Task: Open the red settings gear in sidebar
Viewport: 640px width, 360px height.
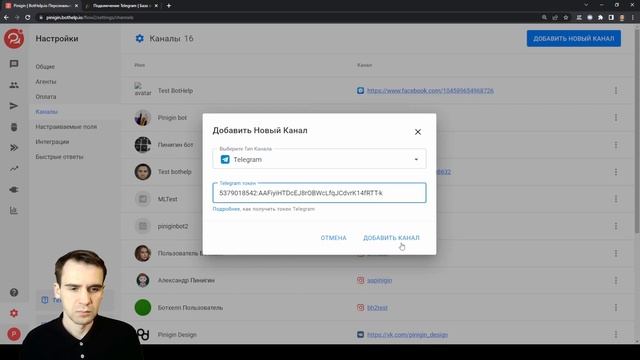Action: (x=14, y=313)
